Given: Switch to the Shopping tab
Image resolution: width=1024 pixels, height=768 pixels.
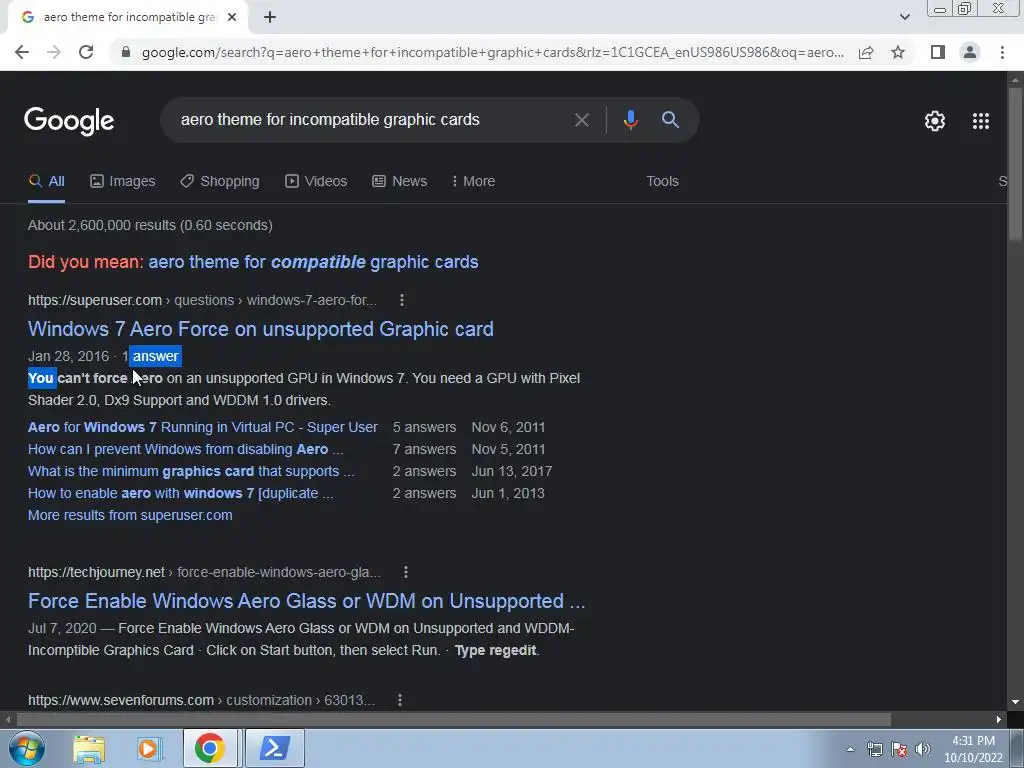Looking at the screenshot, I should 220,182.
